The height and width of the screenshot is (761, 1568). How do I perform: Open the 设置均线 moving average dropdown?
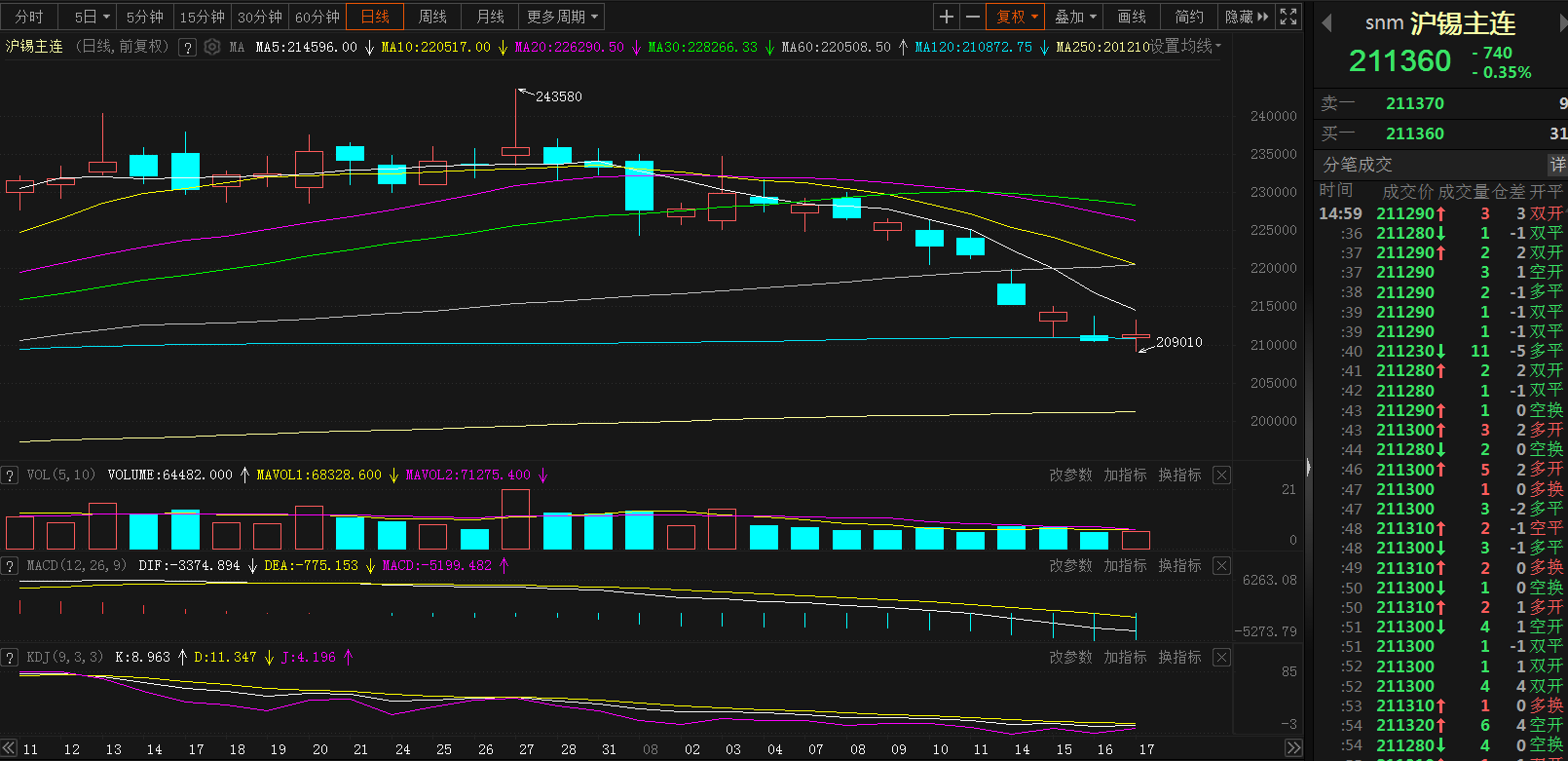click(1185, 47)
